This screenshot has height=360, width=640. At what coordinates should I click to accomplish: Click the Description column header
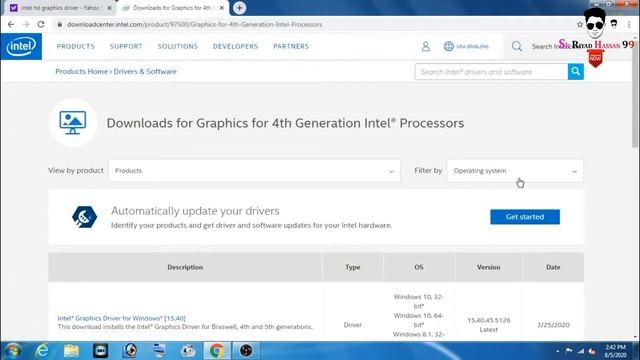click(185, 267)
